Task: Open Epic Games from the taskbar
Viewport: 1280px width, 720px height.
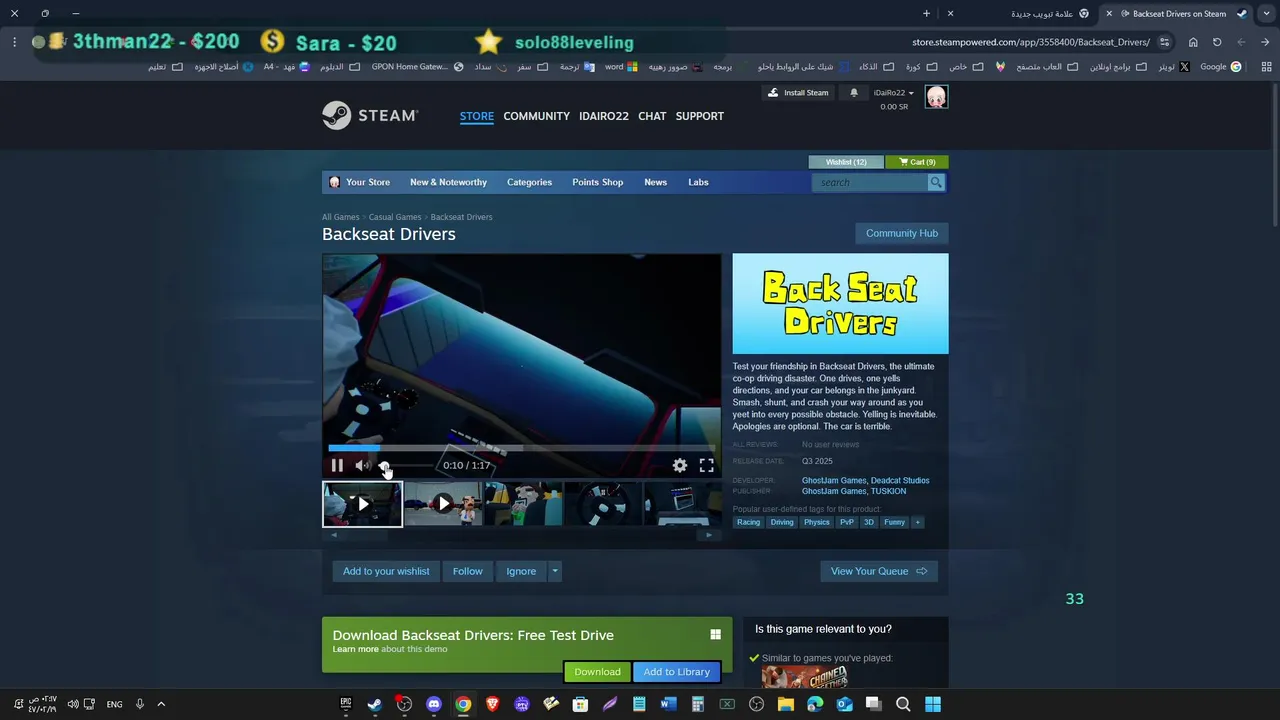Action: point(346,704)
